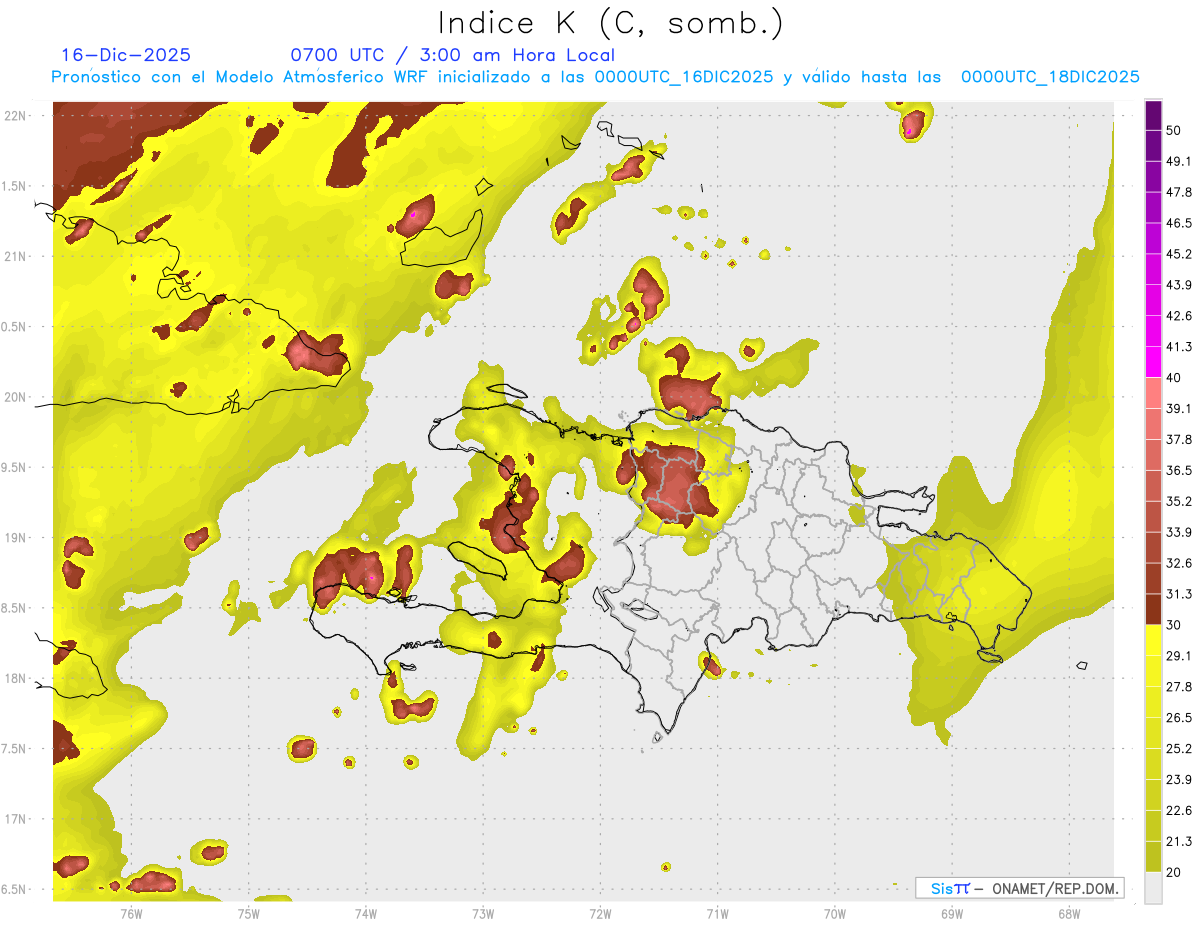1200x927 pixels.
Task: Click the 21N latitude label
Action: click(x=16, y=256)
